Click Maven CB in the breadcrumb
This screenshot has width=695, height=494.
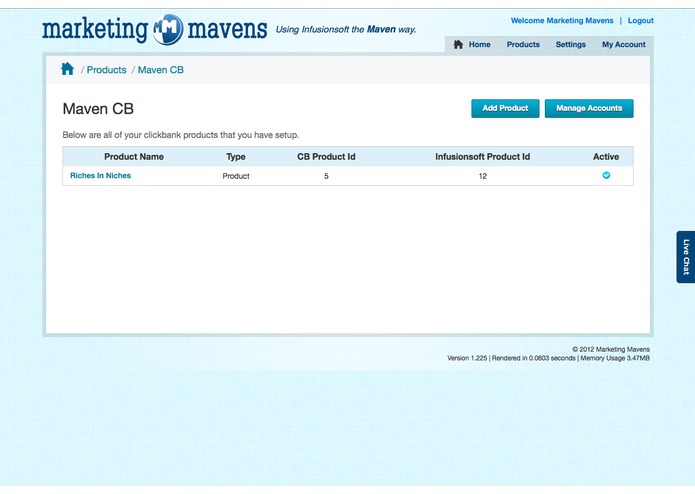click(160, 70)
